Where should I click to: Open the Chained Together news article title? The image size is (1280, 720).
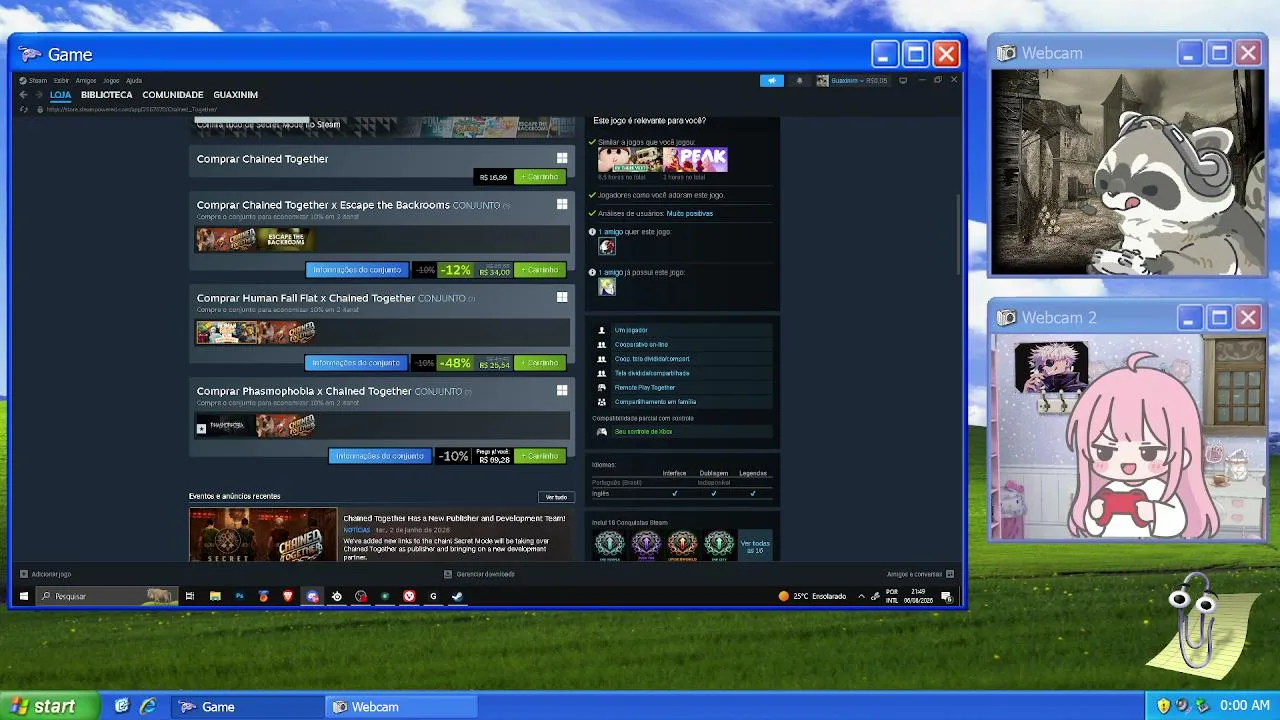[x=454, y=519]
